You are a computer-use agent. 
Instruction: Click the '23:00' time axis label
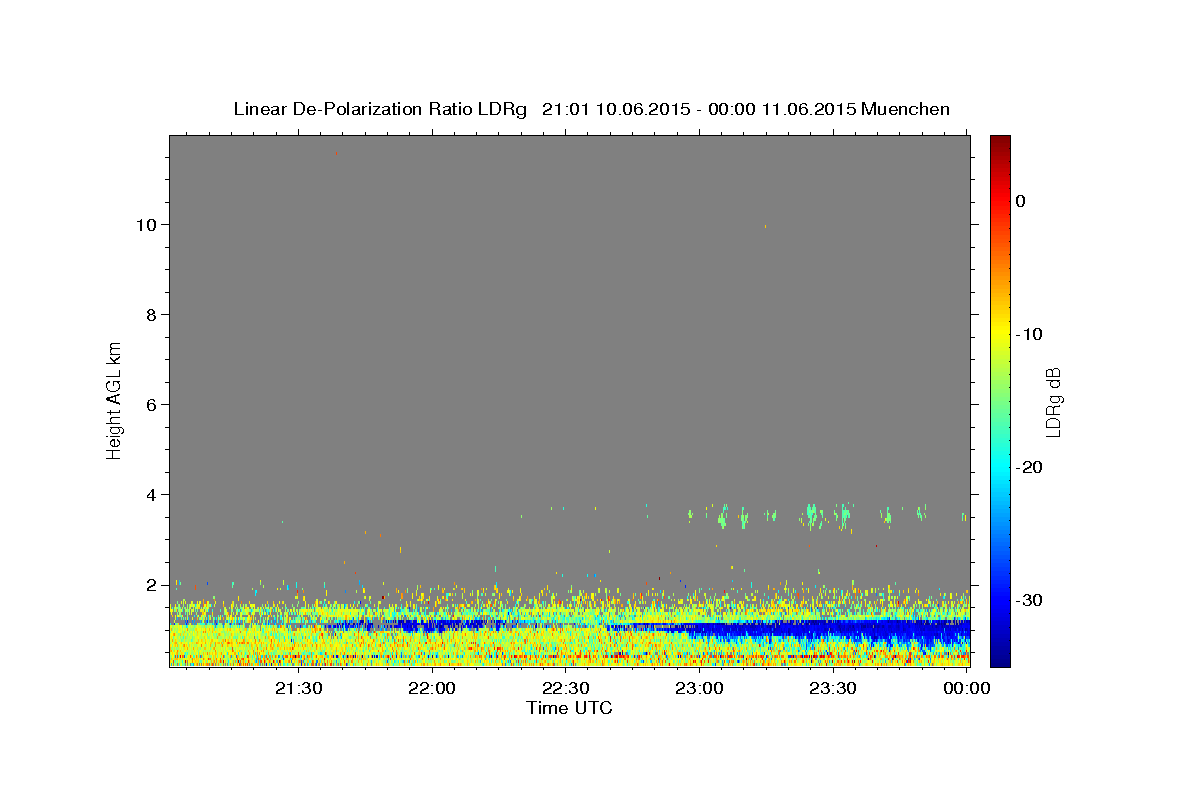click(699, 688)
